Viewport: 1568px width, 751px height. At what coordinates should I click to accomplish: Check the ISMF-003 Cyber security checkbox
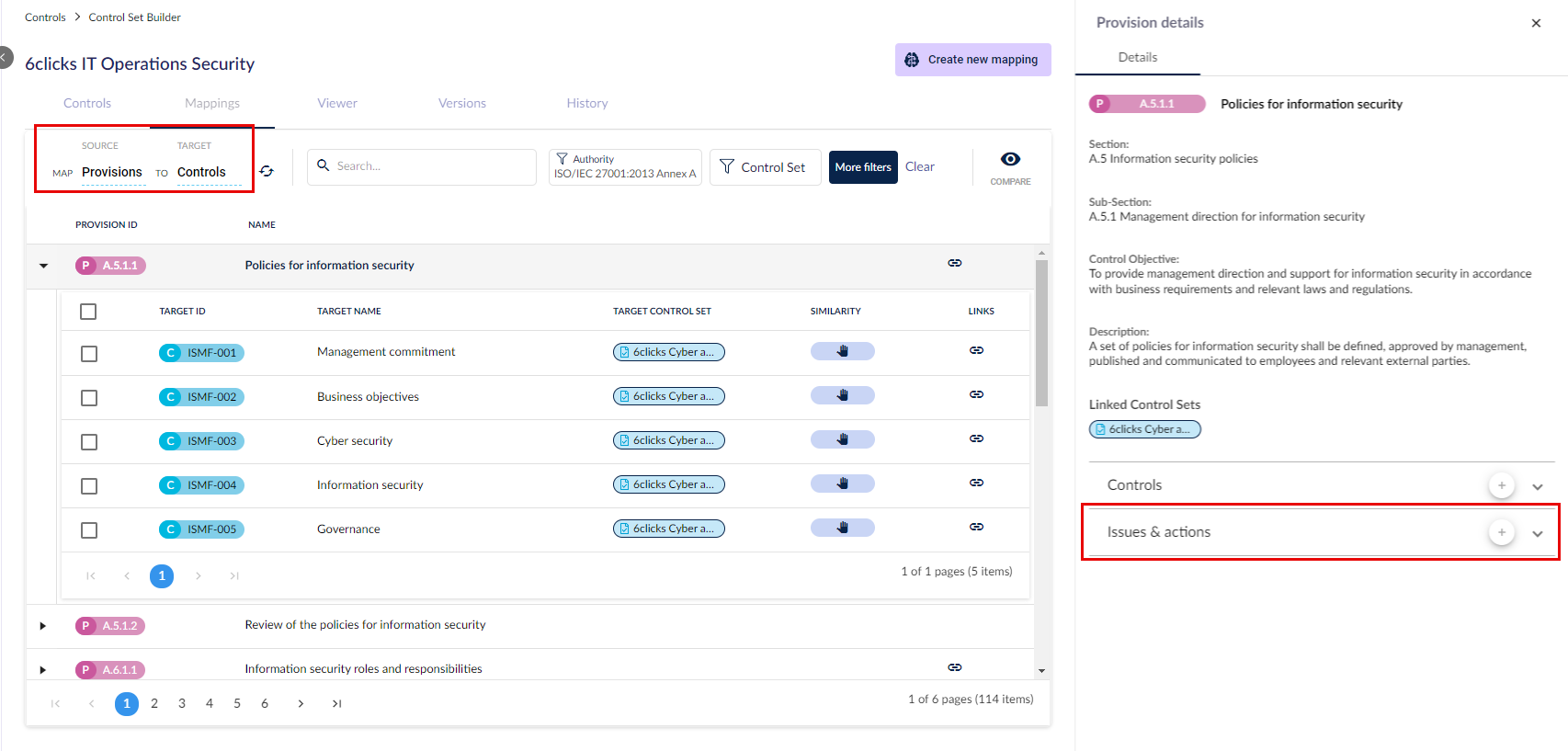89,442
